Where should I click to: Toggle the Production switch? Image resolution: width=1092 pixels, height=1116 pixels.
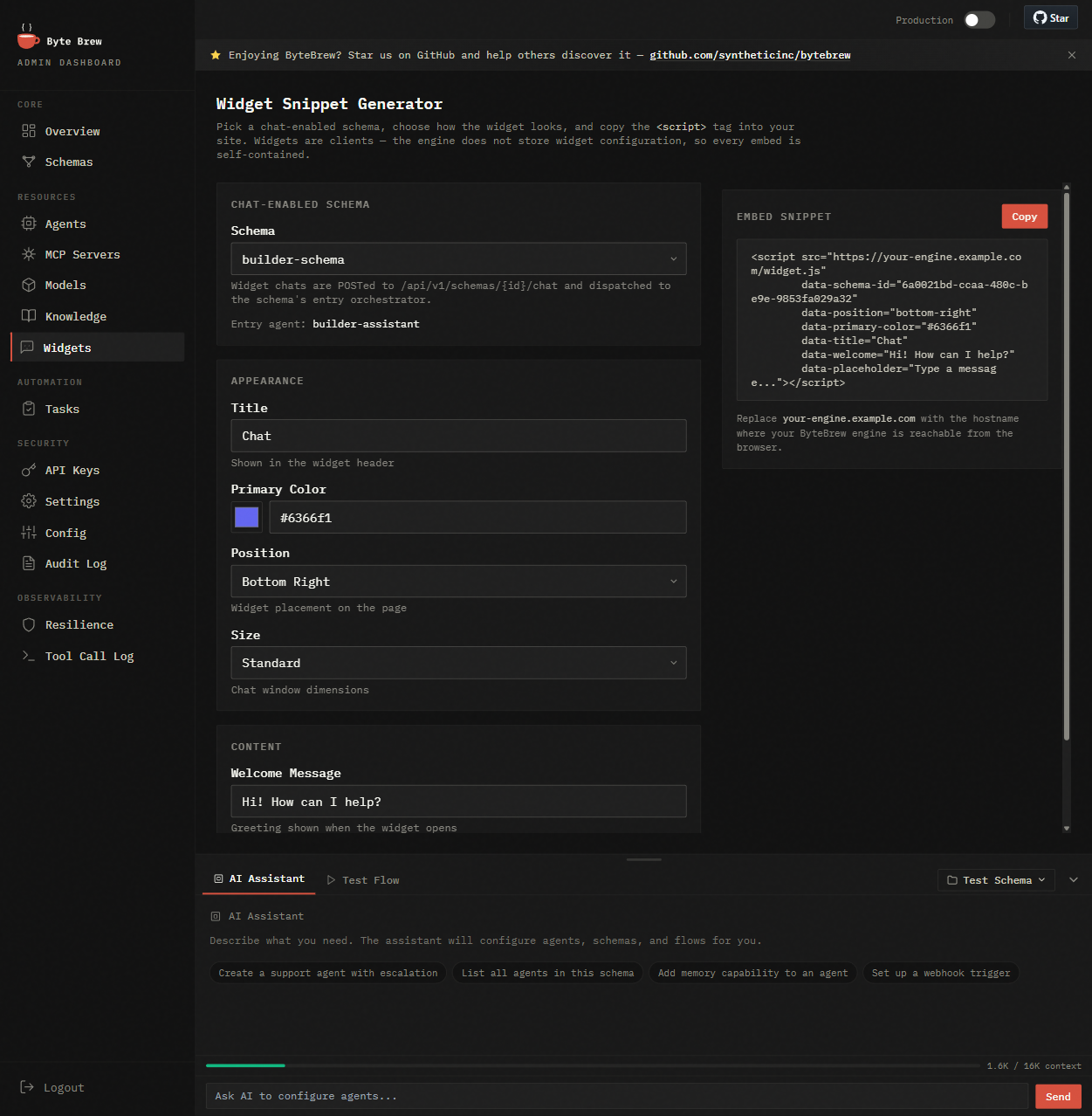(979, 20)
